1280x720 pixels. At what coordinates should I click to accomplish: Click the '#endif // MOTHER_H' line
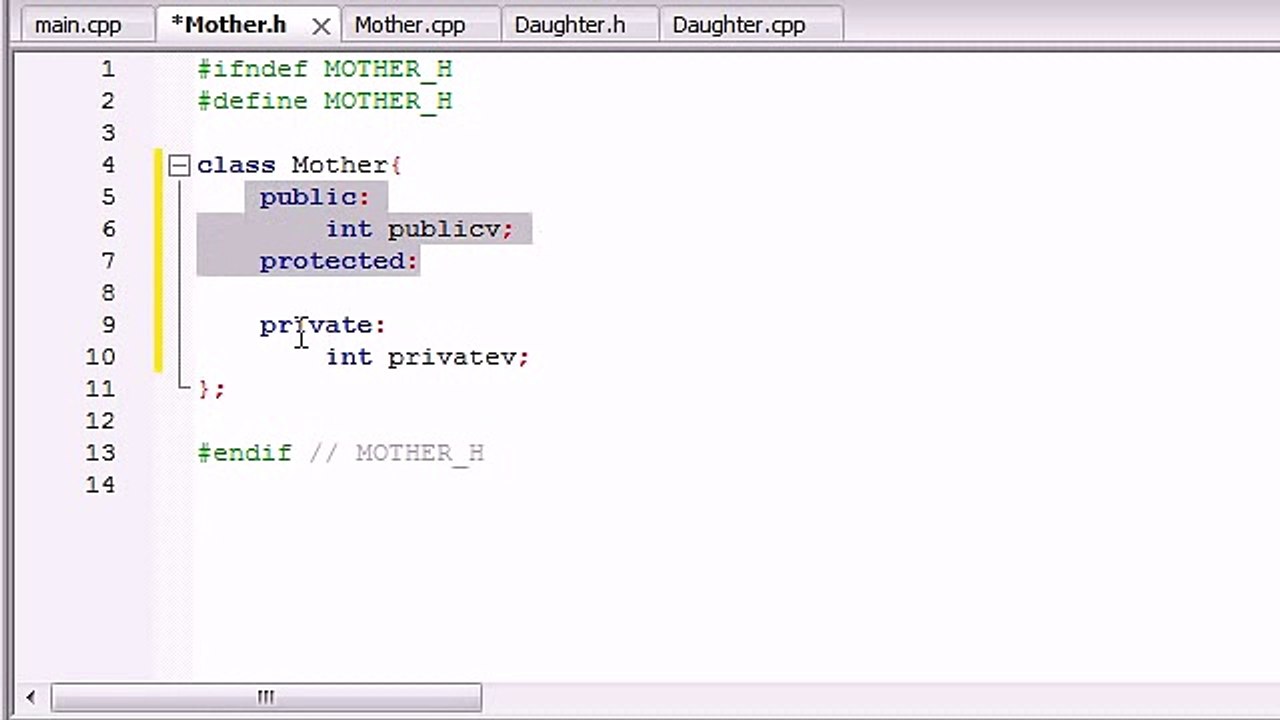point(340,453)
